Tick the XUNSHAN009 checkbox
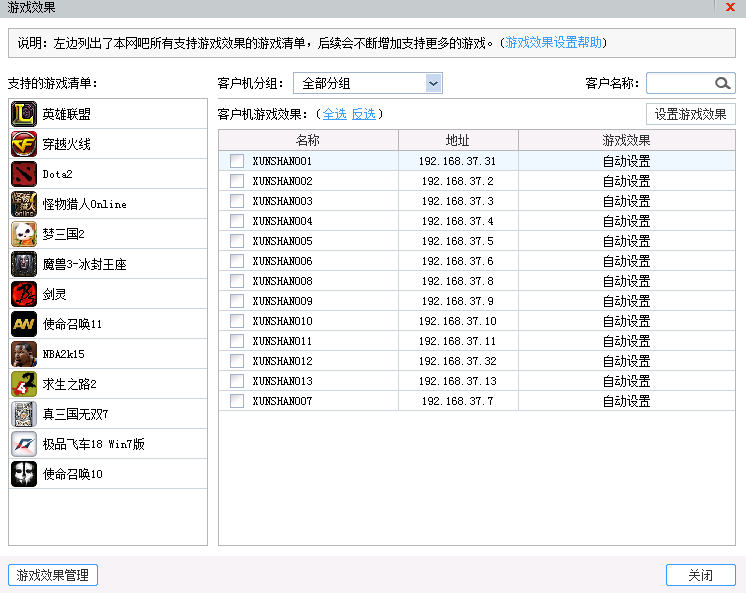This screenshot has width=746, height=593. point(237,301)
